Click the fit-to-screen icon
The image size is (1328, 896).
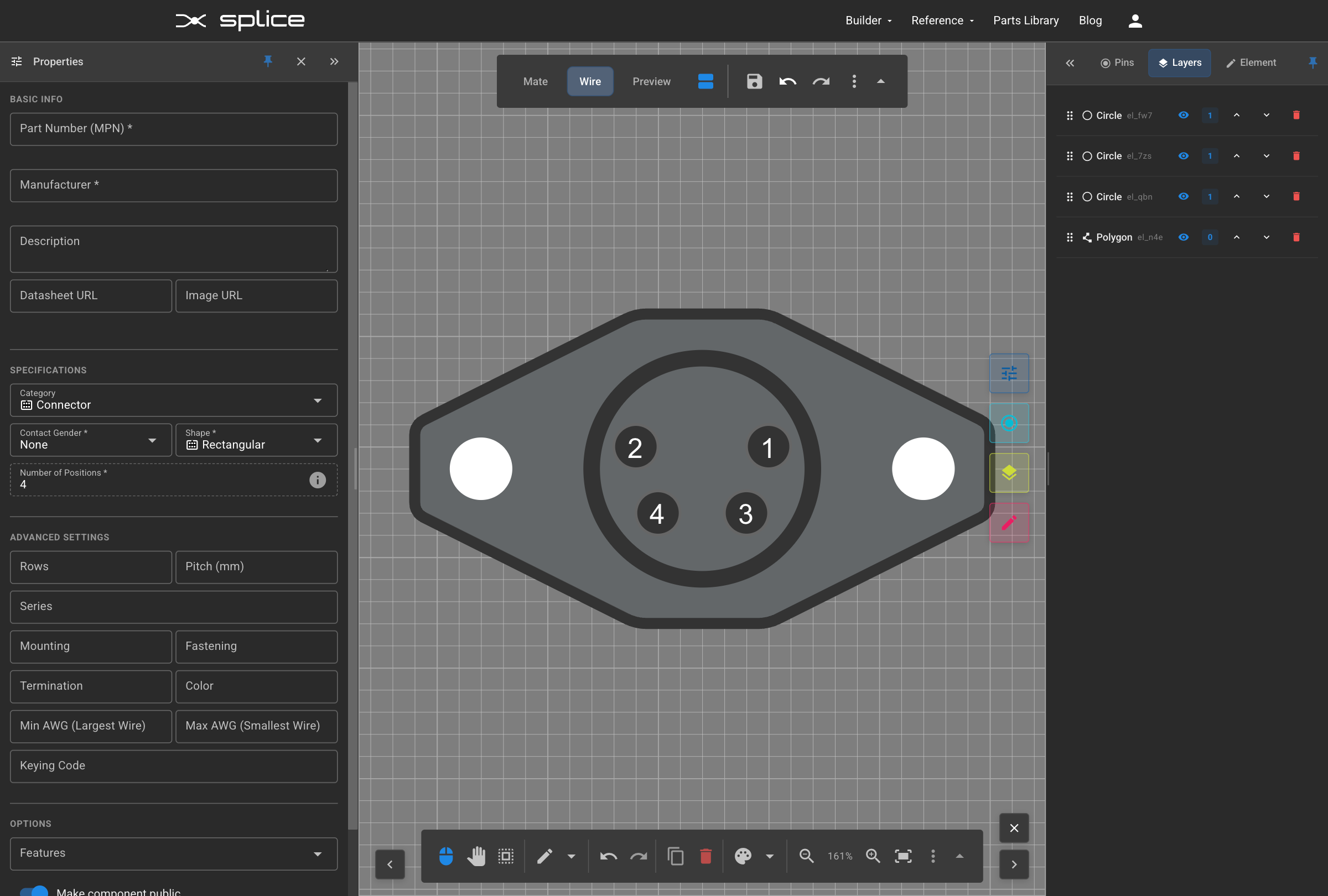click(x=903, y=856)
